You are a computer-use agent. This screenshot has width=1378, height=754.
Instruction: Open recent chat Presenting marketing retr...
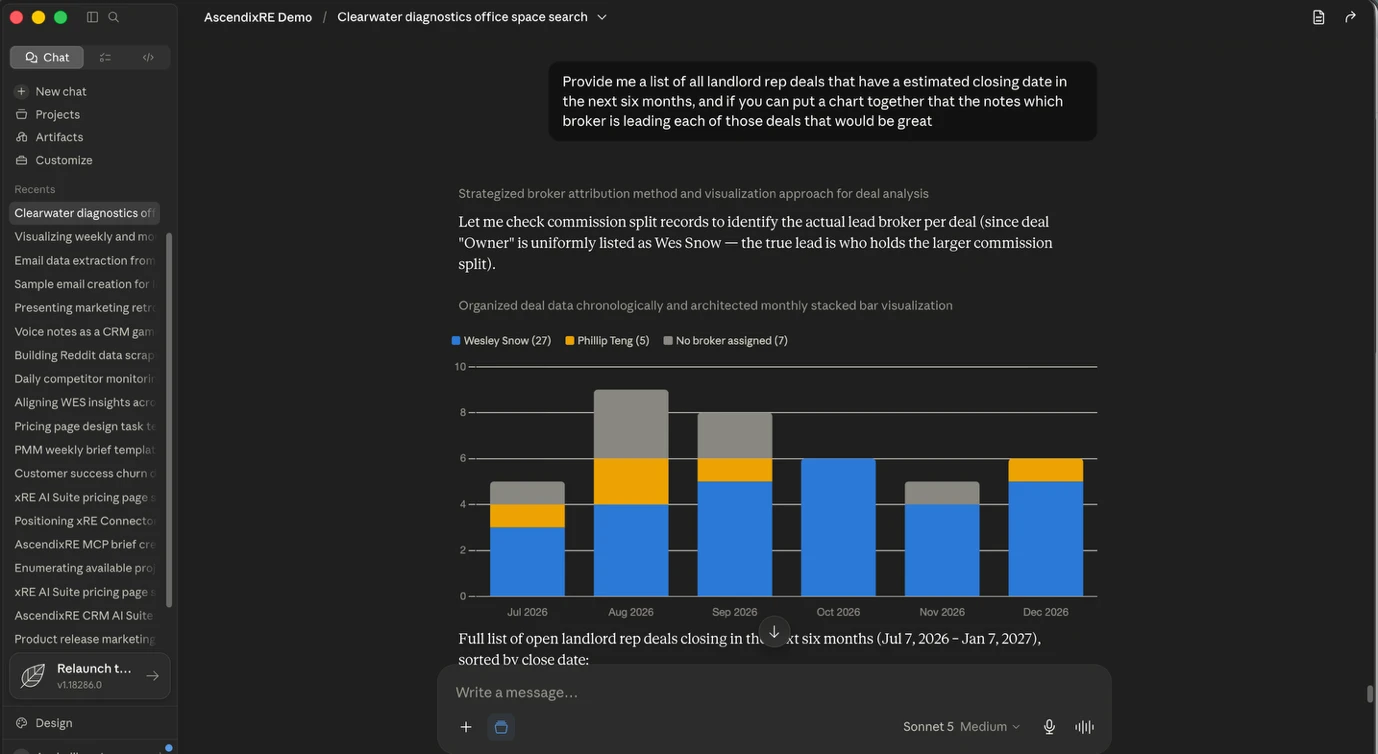[84, 308]
